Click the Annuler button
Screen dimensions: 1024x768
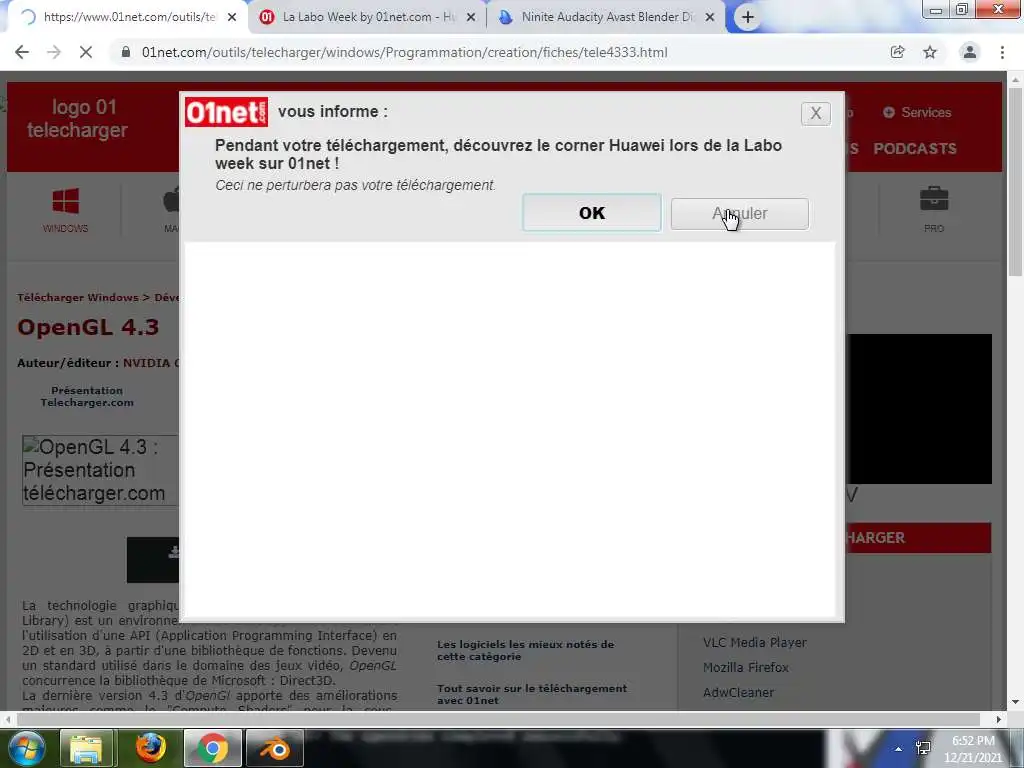coord(739,214)
